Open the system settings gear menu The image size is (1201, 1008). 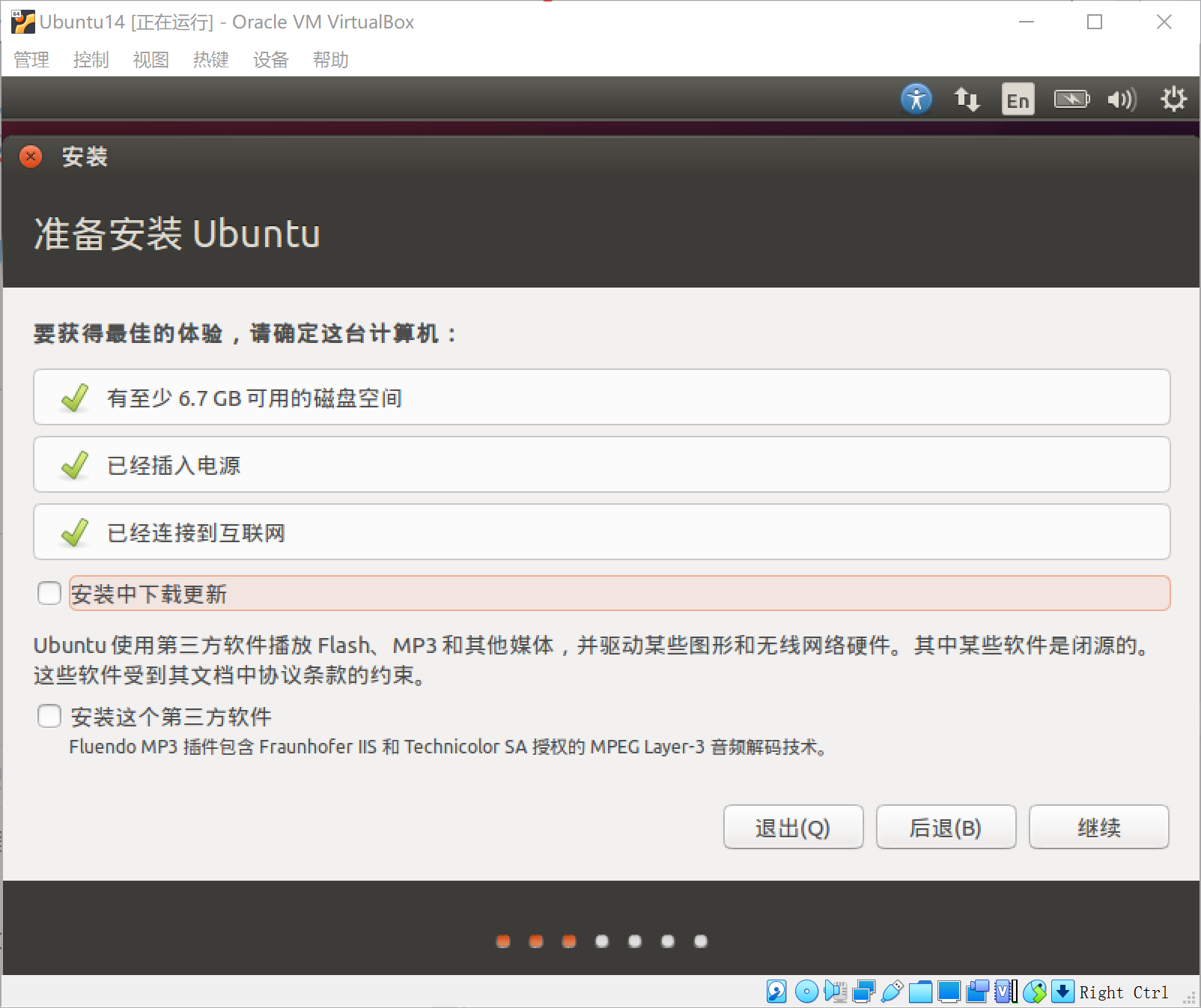(x=1173, y=99)
